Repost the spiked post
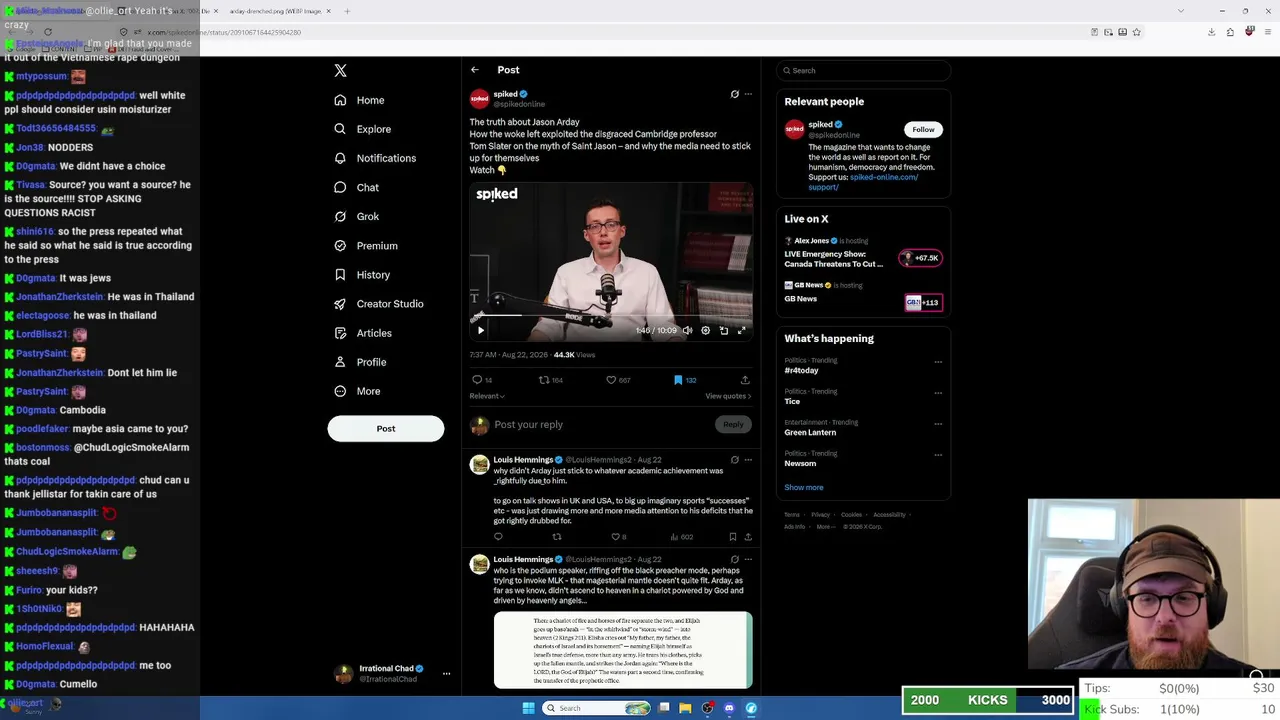The image size is (1280, 720). 544,380
